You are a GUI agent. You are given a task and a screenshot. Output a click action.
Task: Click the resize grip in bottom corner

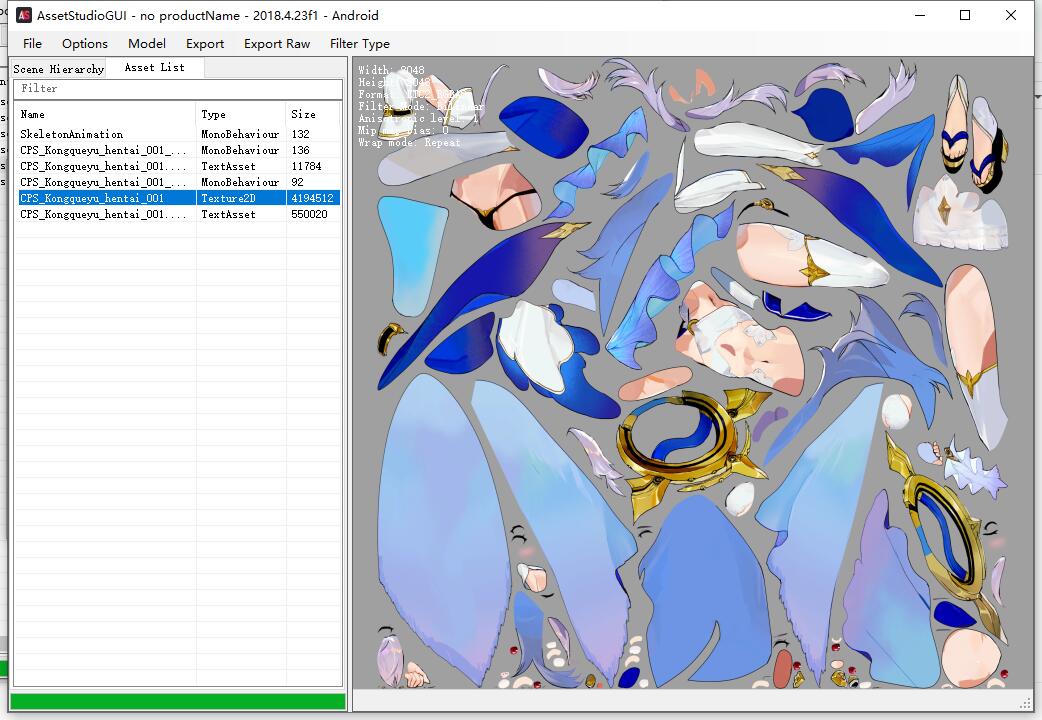[1026, 703]
